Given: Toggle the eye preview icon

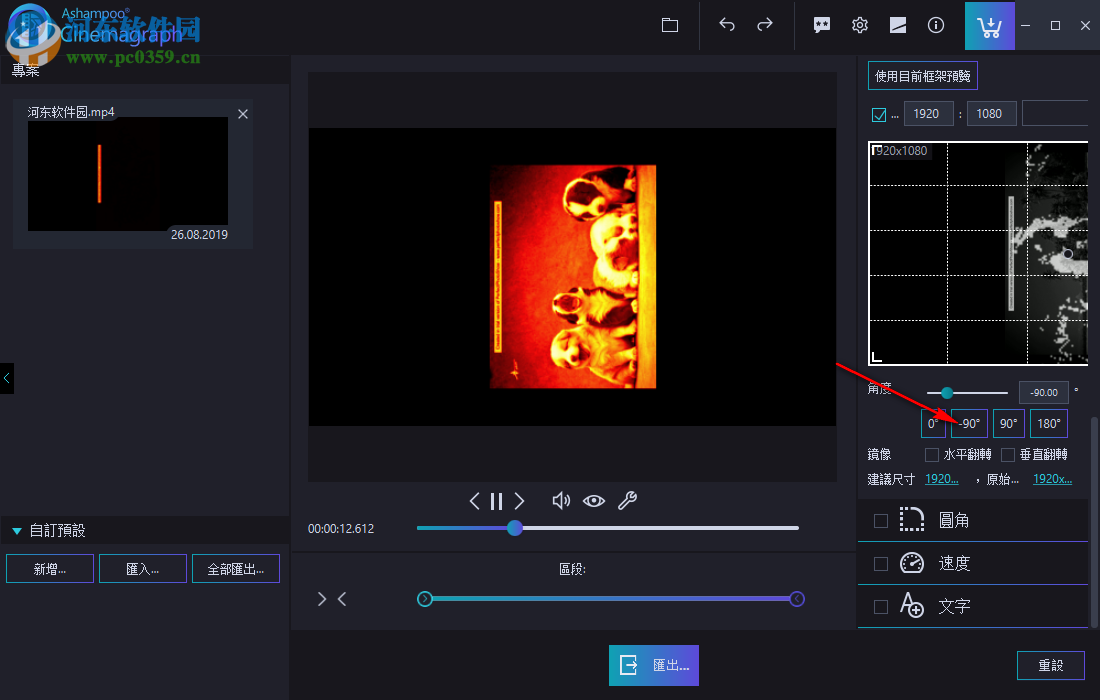Looking at the screenshot, I should click(594, 500).
